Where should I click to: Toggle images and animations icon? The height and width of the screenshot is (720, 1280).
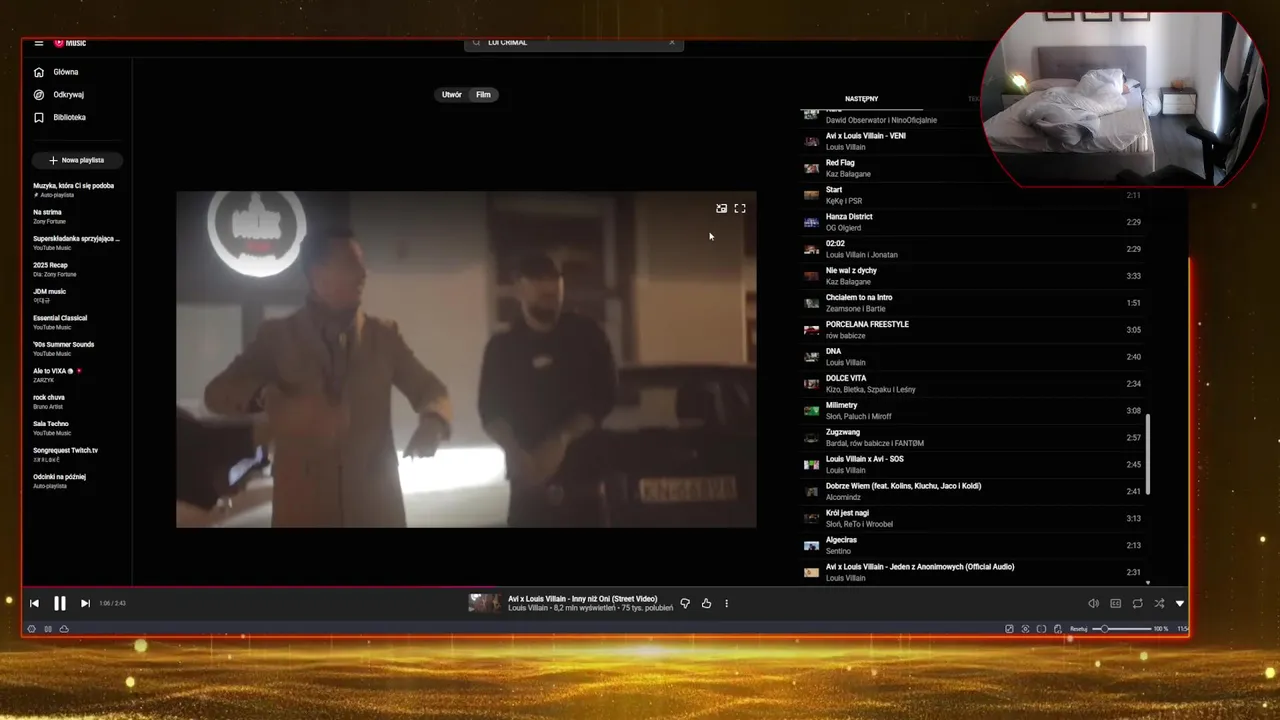pos(1058,629)
